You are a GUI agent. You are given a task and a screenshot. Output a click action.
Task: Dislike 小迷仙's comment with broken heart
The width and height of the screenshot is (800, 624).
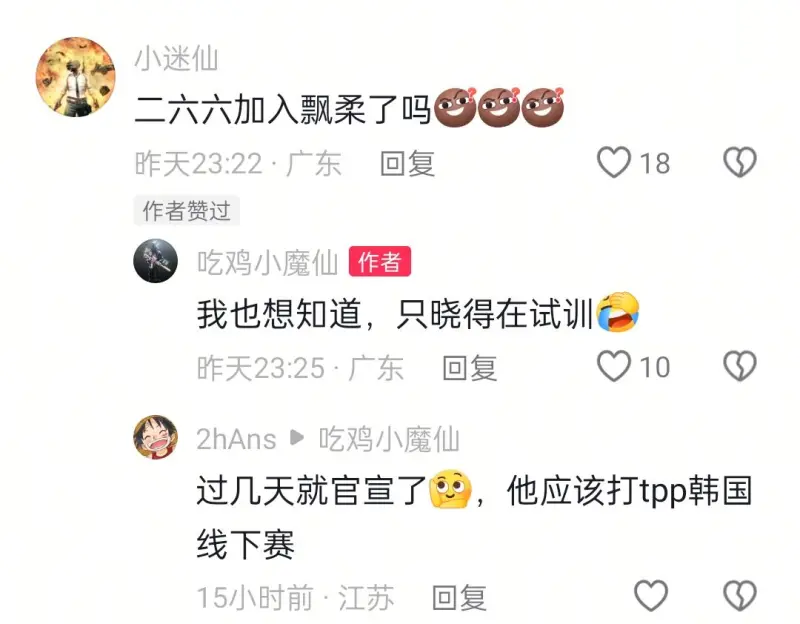coord(740,162)
